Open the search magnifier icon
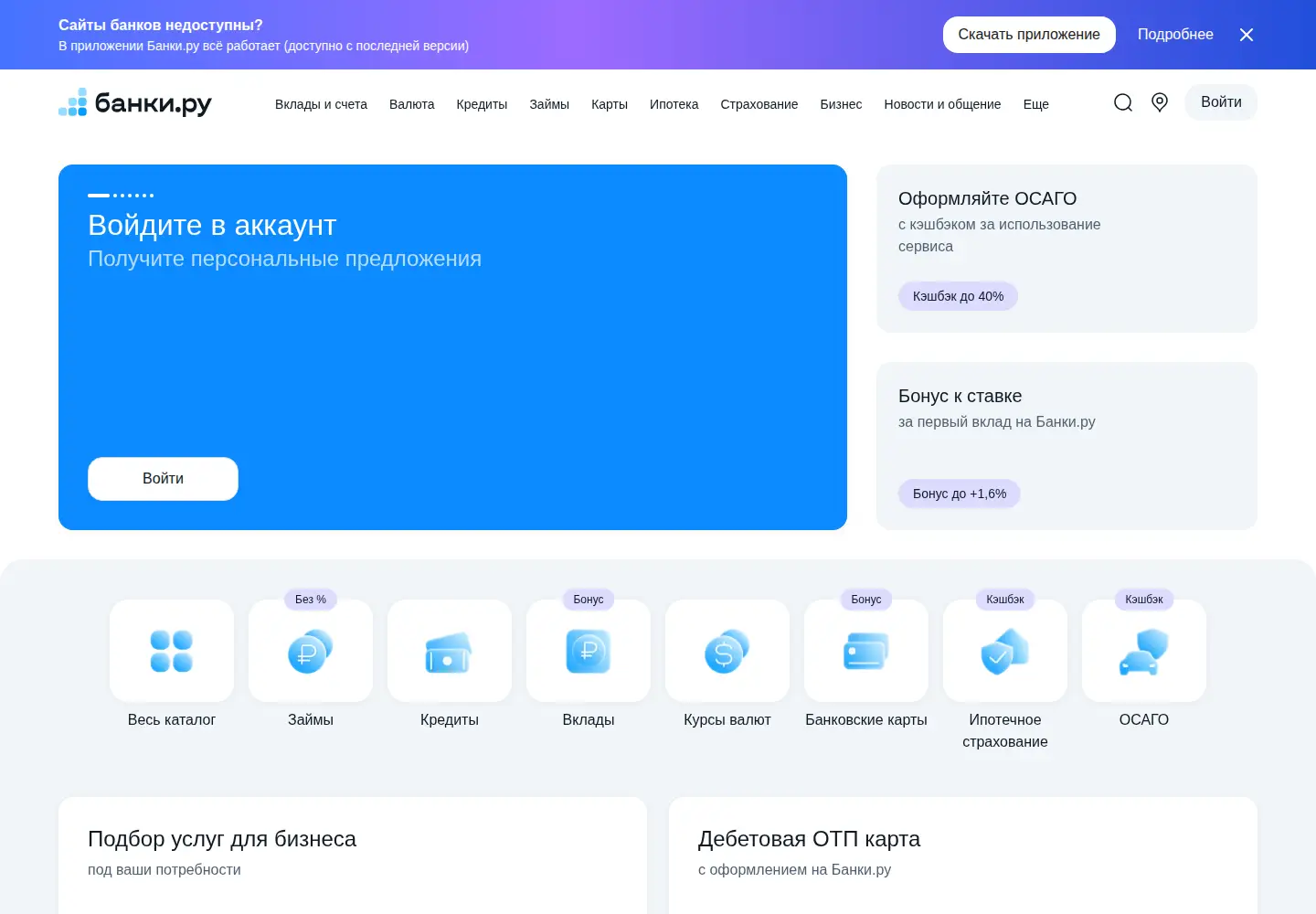This screenshot has width=1316, height=914. click(1123, 102)
